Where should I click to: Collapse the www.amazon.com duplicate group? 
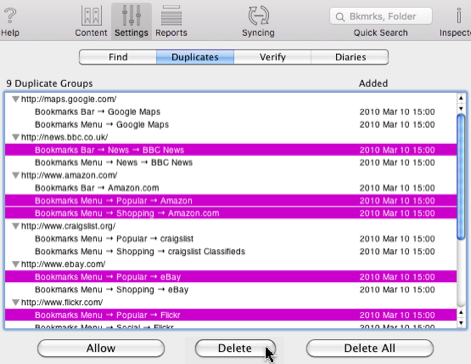click(x=15, y=175)
